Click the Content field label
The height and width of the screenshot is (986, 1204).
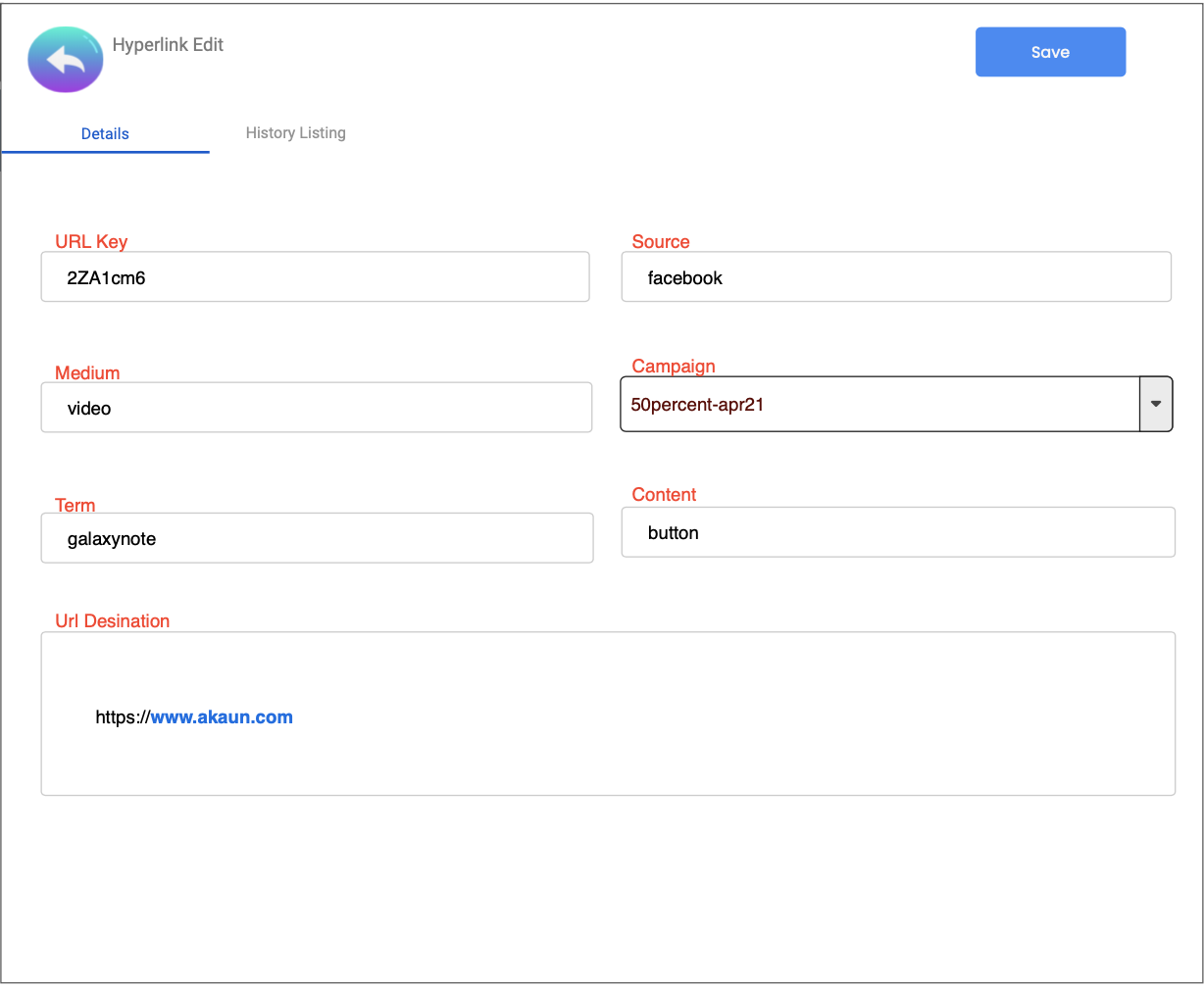(x=664, y=494)
